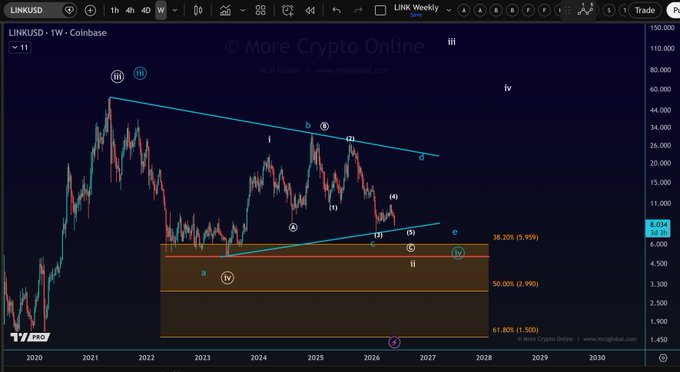Select the Elliott wave drawing tool icon
This screenshot has height=372, width=680.
585,10
